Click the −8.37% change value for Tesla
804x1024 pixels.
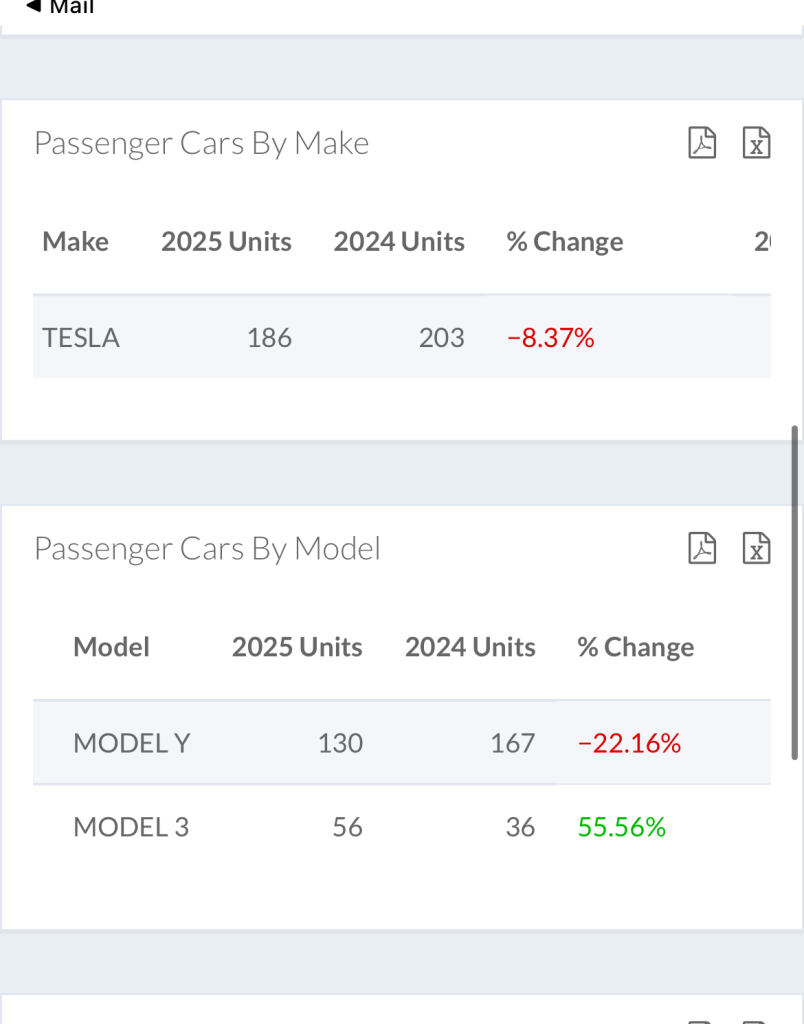tap(551, 338)
